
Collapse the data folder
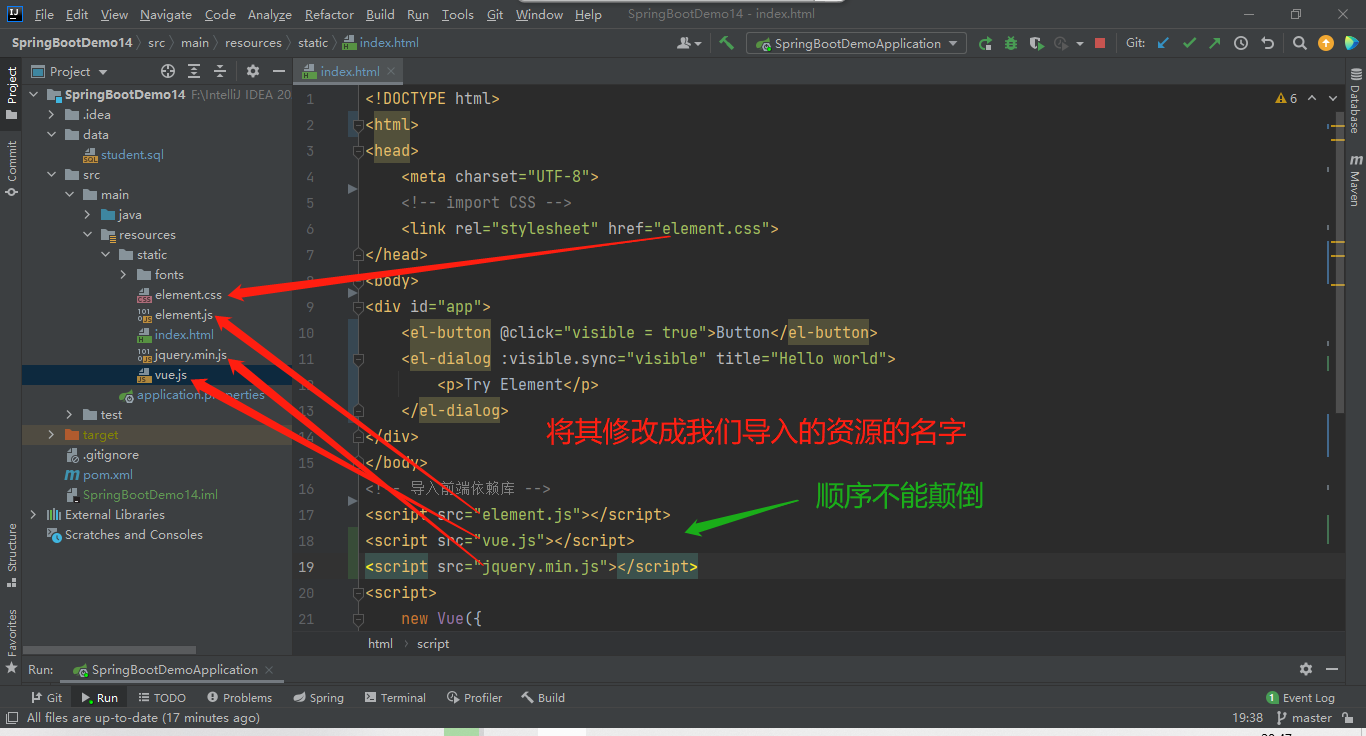point(52,135)
